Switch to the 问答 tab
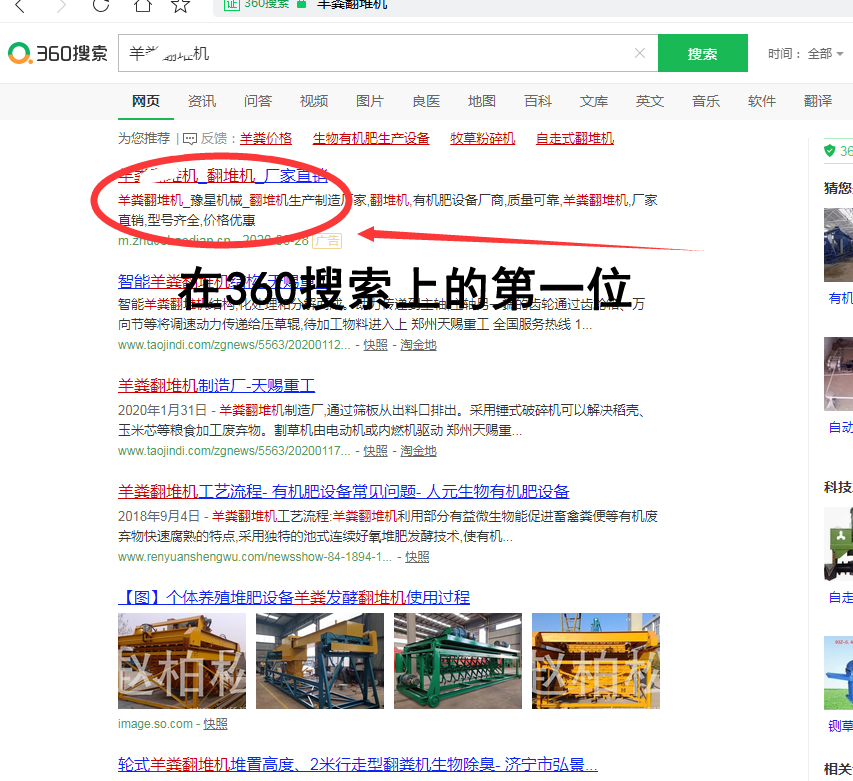This screenshot has height=781, width=853. pyautogui.click(x=258, y=101)
